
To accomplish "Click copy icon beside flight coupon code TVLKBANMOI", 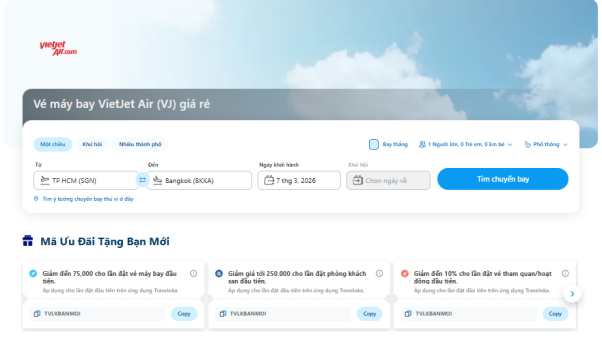I will [x=37, y=314].
